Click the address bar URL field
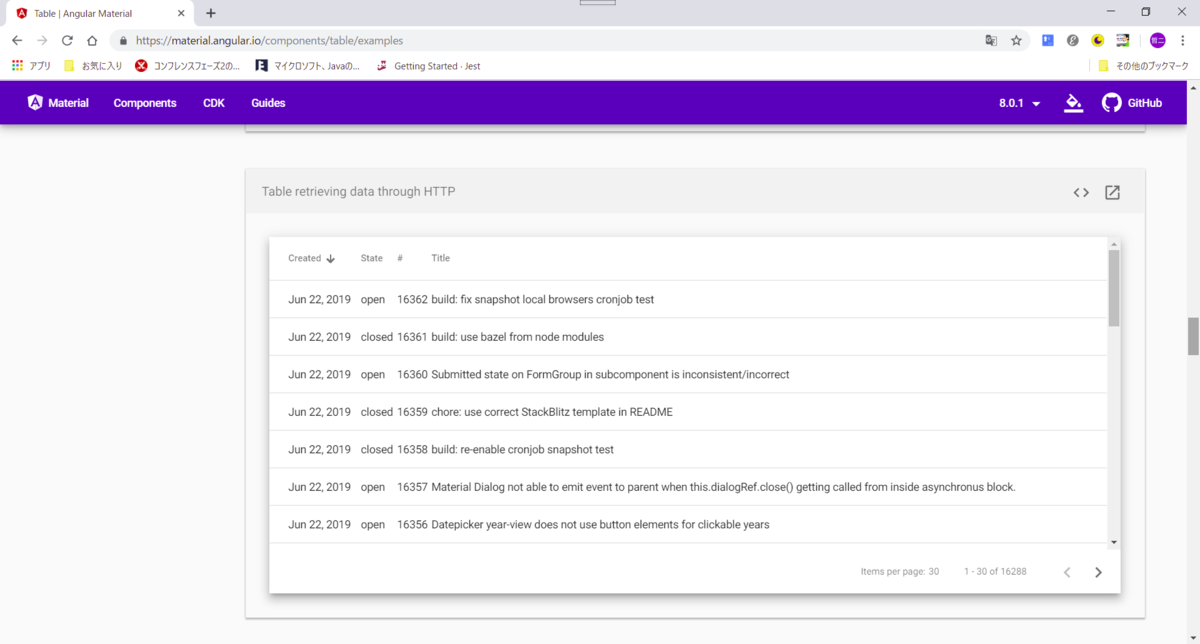This screenshot has height=644, width=1200. (x=300, y=40)
